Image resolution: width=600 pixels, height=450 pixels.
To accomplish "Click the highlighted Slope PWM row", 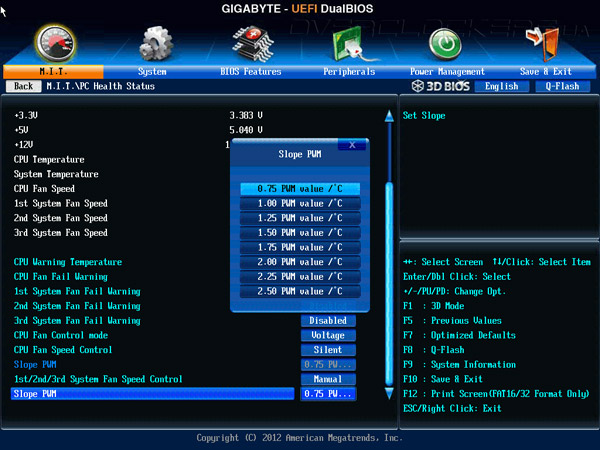I will click(153, 394).
